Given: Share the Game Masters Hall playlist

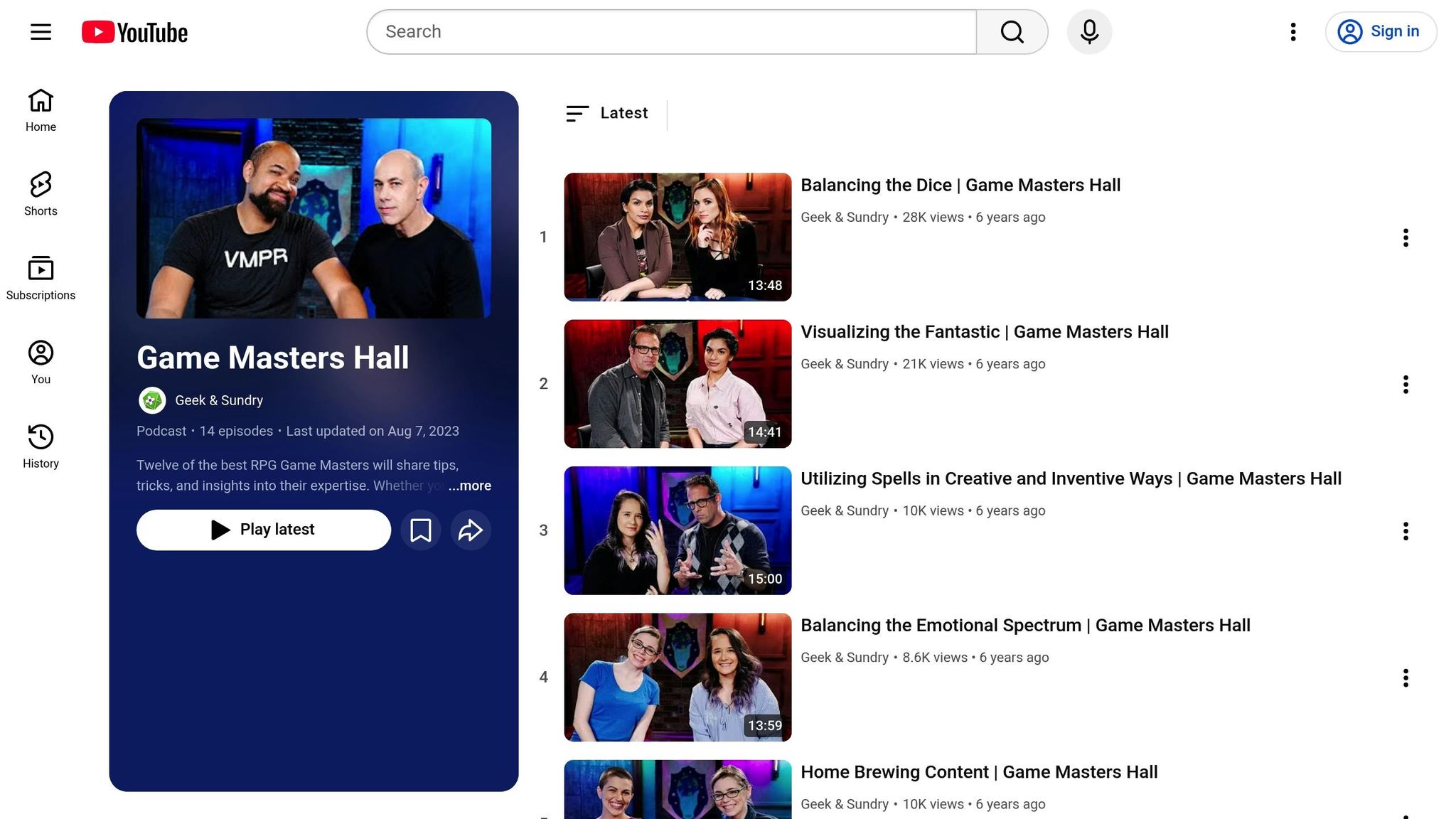Looking at the screenshot, I should pos(471,530).
